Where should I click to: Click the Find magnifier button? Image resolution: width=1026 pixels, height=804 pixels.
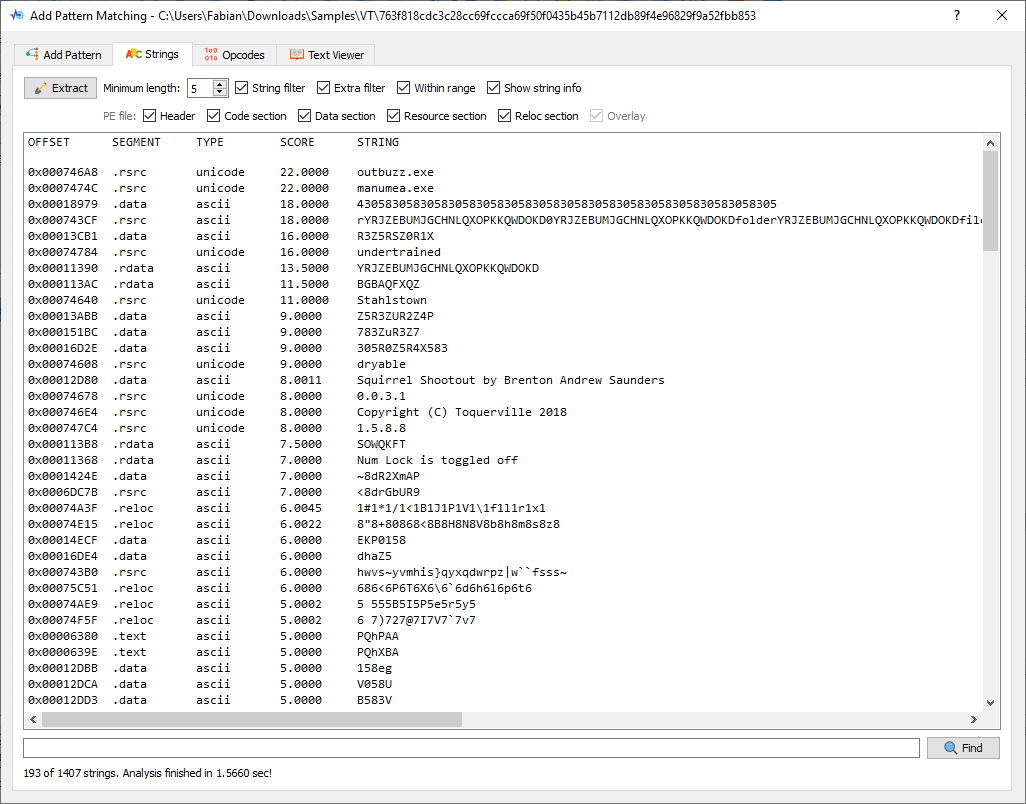click(962, 748)
